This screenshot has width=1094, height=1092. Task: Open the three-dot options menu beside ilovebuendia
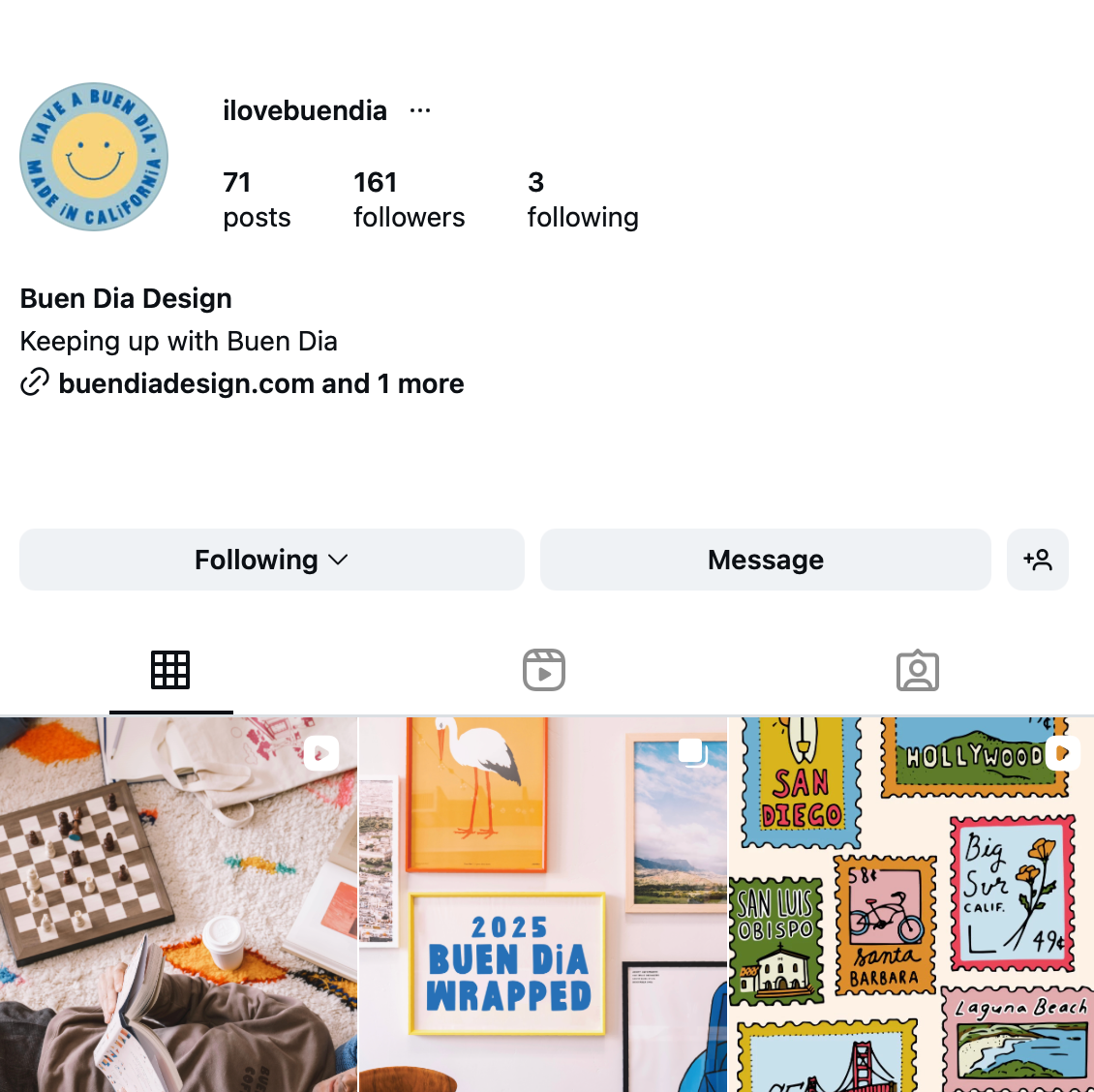tap(420, 110)
